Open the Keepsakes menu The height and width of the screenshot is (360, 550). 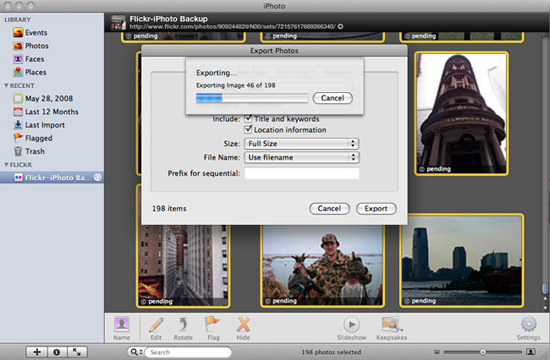[x=391, y=328]
